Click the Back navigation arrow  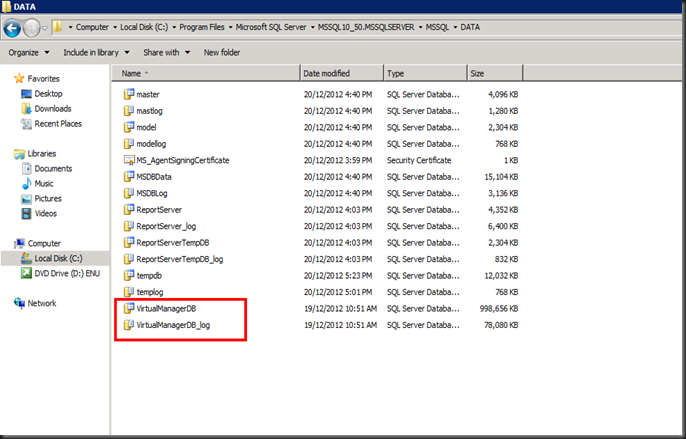coord(12,29)
